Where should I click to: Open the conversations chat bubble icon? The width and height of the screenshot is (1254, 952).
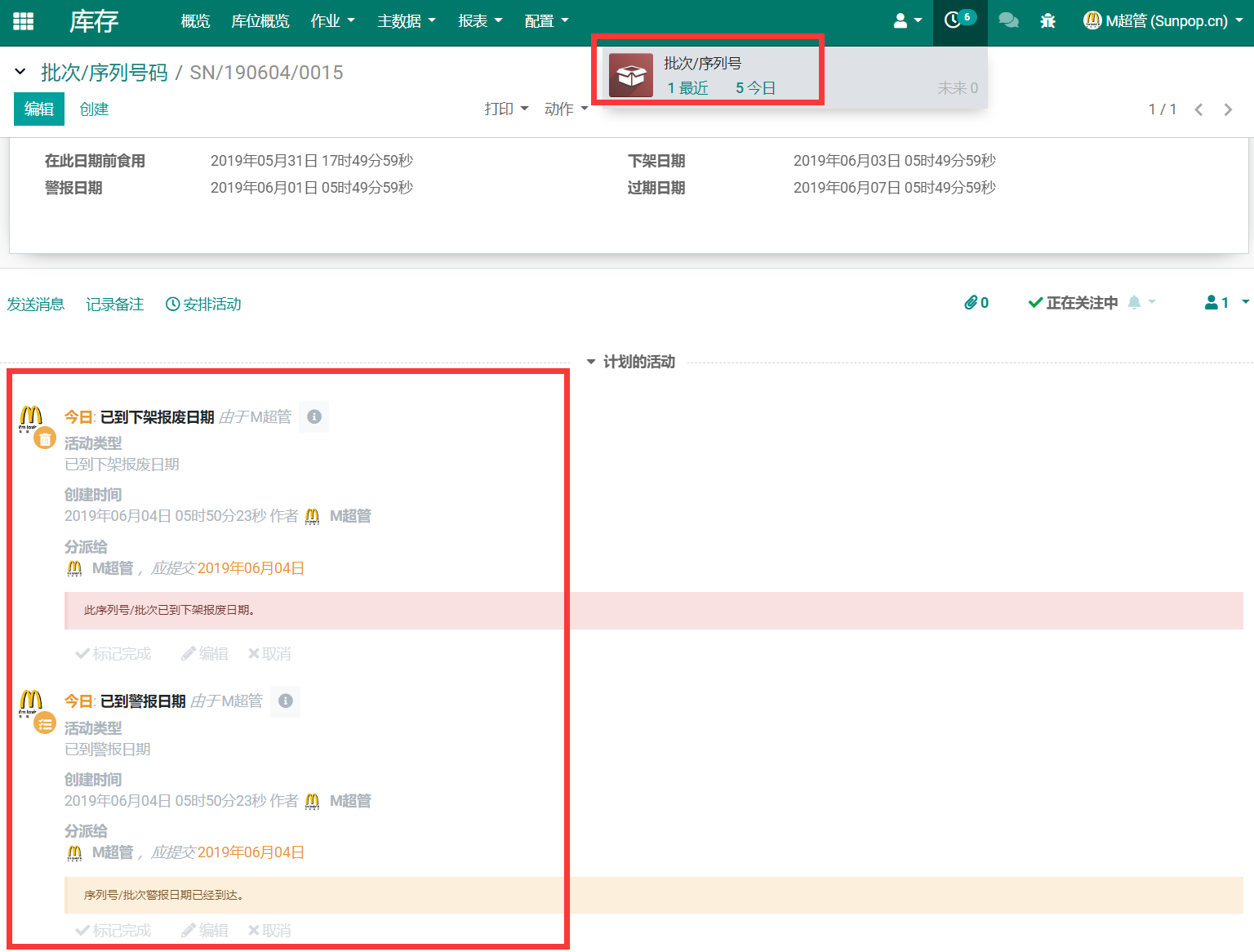tap(1008, 20)
